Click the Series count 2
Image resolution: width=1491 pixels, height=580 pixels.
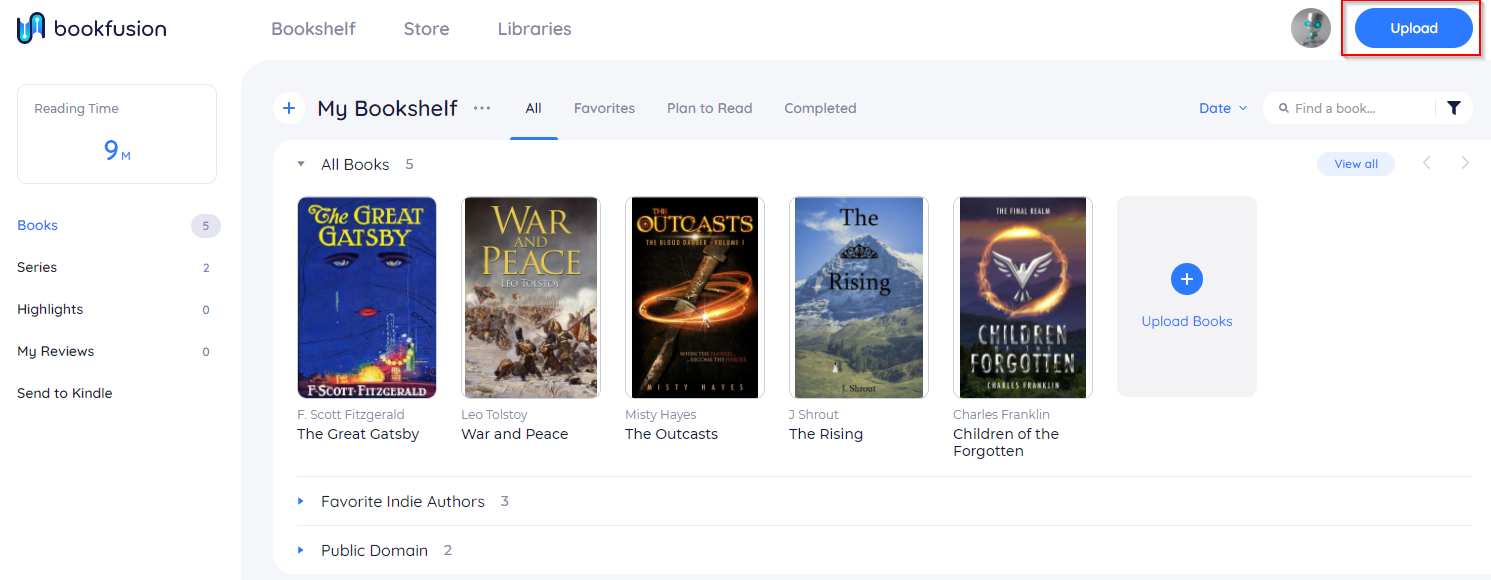pyautogui.click(x=206, y=268)
